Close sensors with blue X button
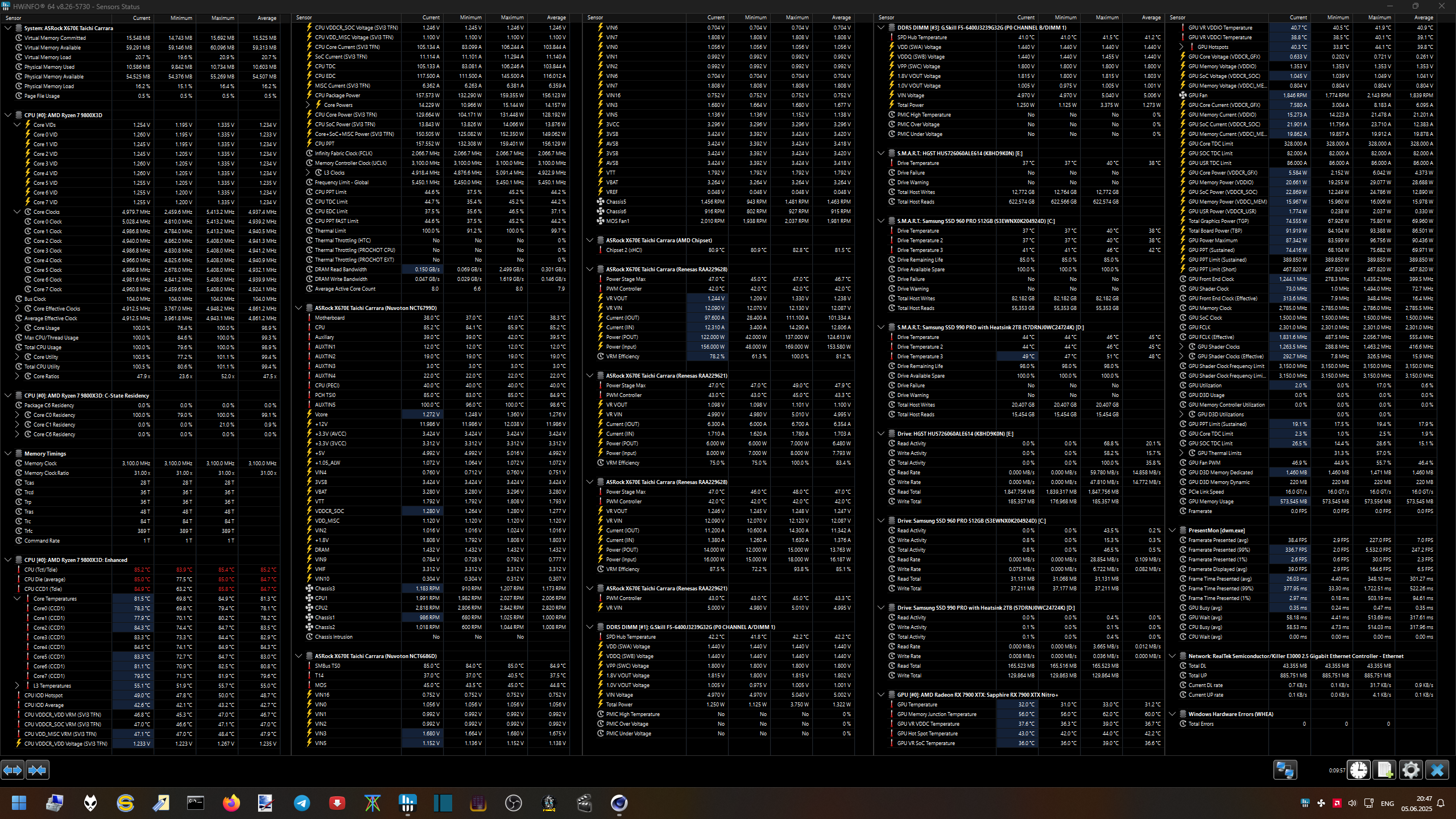The height and width of the screenshot is (819, 1456). coord(1437,770)
